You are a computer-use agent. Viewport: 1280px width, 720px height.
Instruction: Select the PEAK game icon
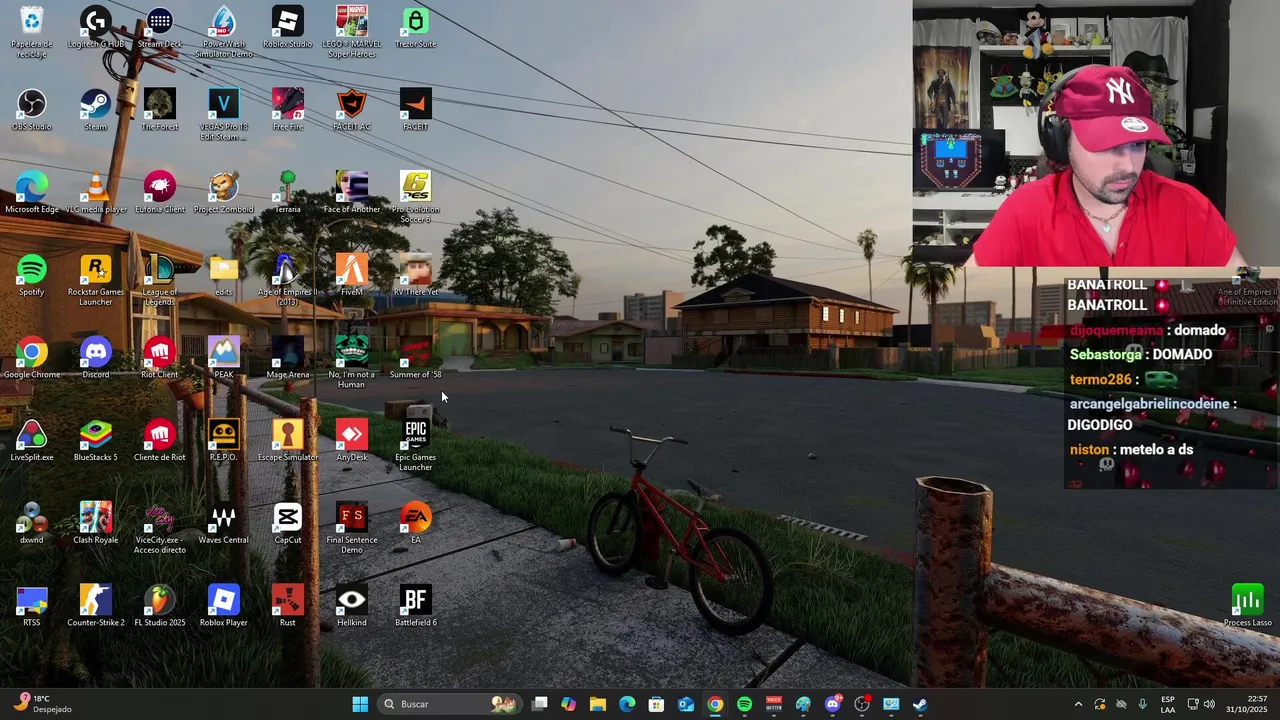point(224,358)
